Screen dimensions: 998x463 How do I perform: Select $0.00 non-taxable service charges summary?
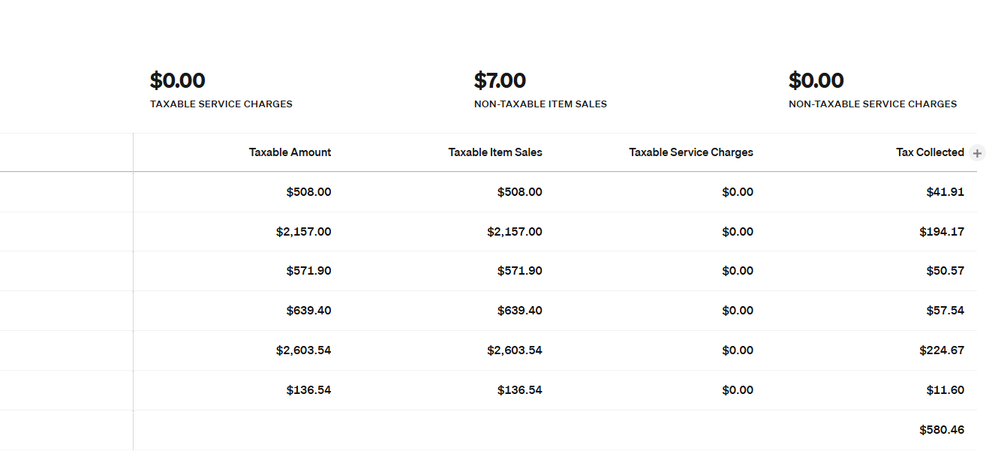point(816,81)
